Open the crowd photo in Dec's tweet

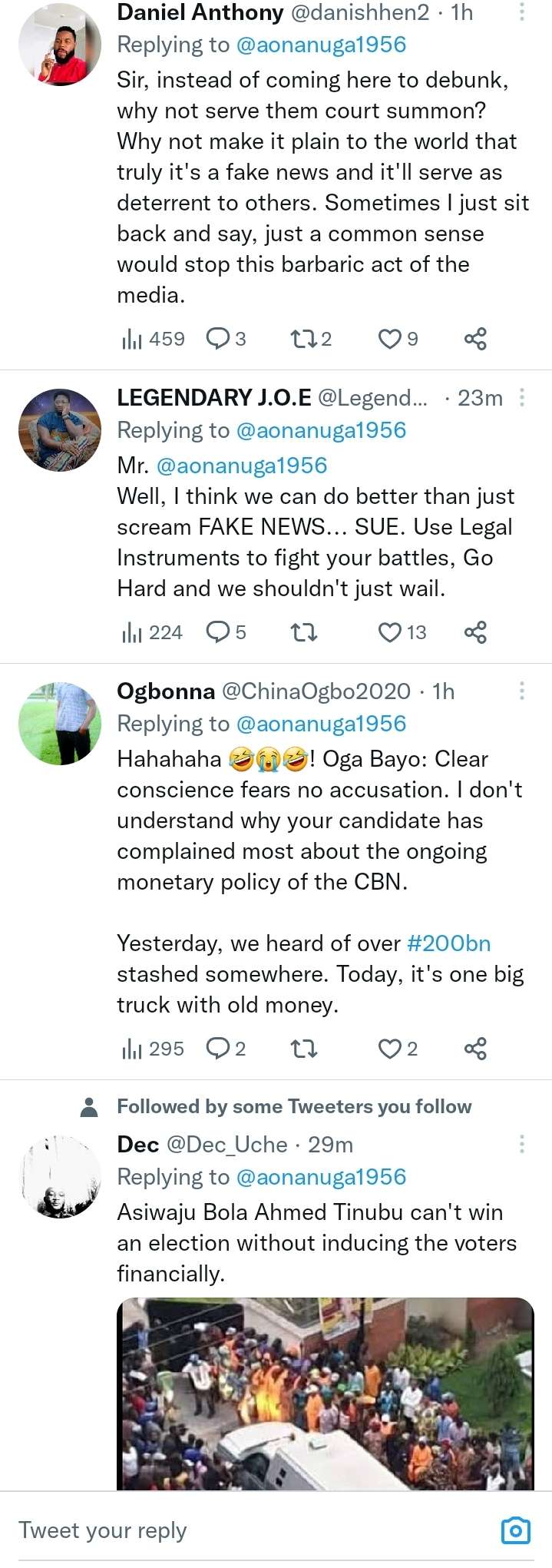[325, 1394]
